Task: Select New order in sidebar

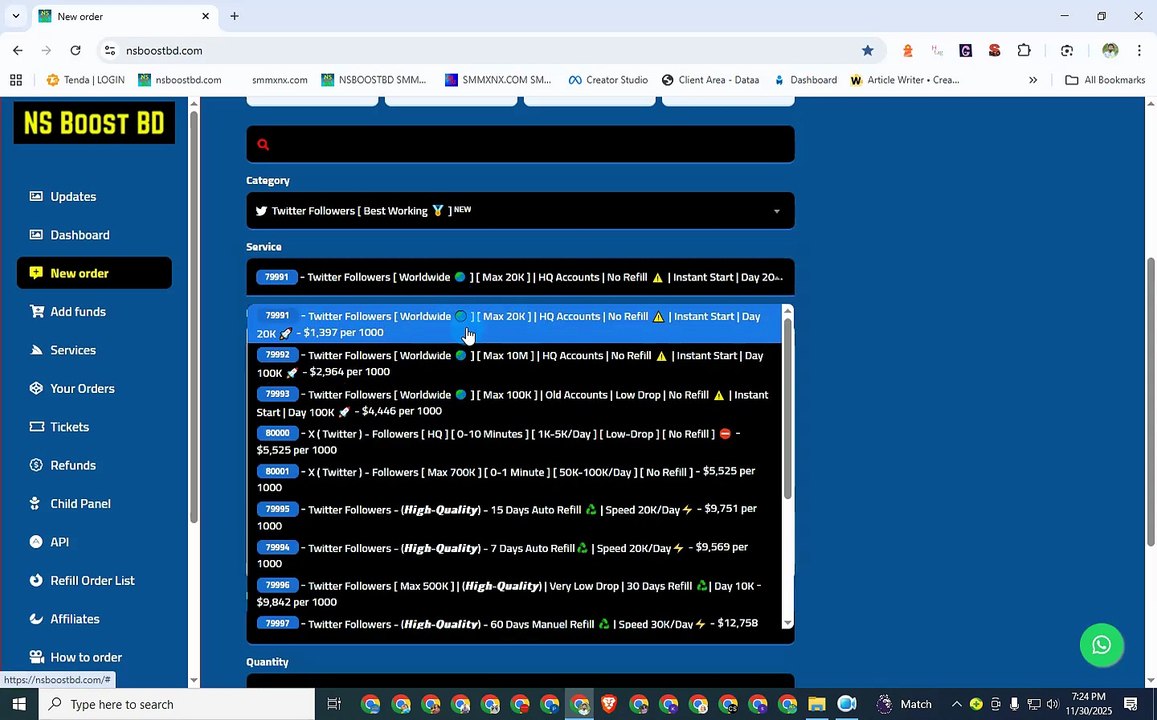Action: point(94,273)
